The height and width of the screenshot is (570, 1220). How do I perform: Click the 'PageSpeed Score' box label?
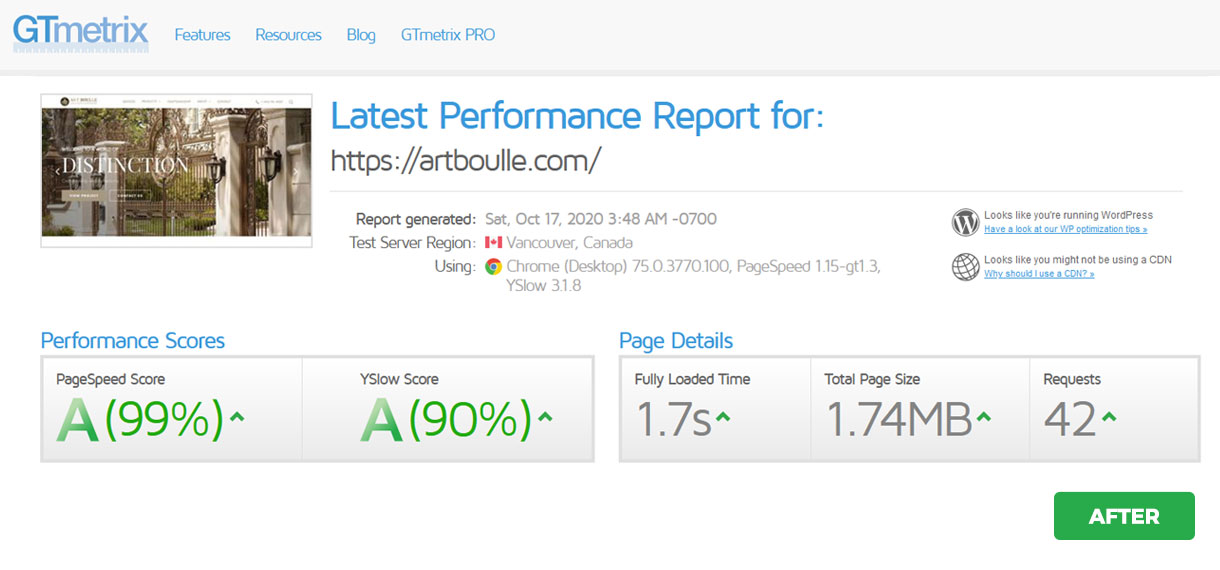click(111, 379)
